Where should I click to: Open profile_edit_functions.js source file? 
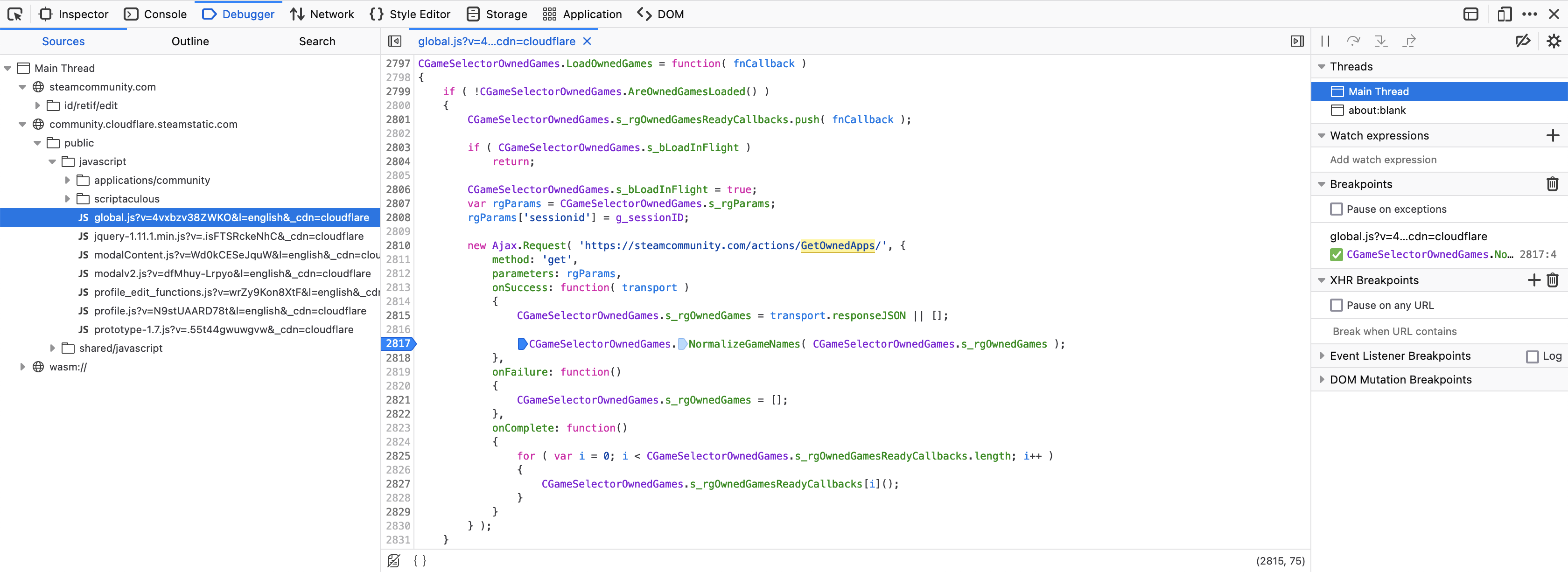coord(237,293)
